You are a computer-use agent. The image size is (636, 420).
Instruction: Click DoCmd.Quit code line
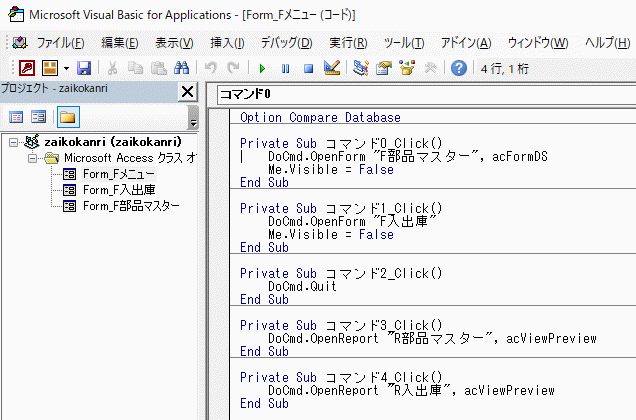point(302,286)
